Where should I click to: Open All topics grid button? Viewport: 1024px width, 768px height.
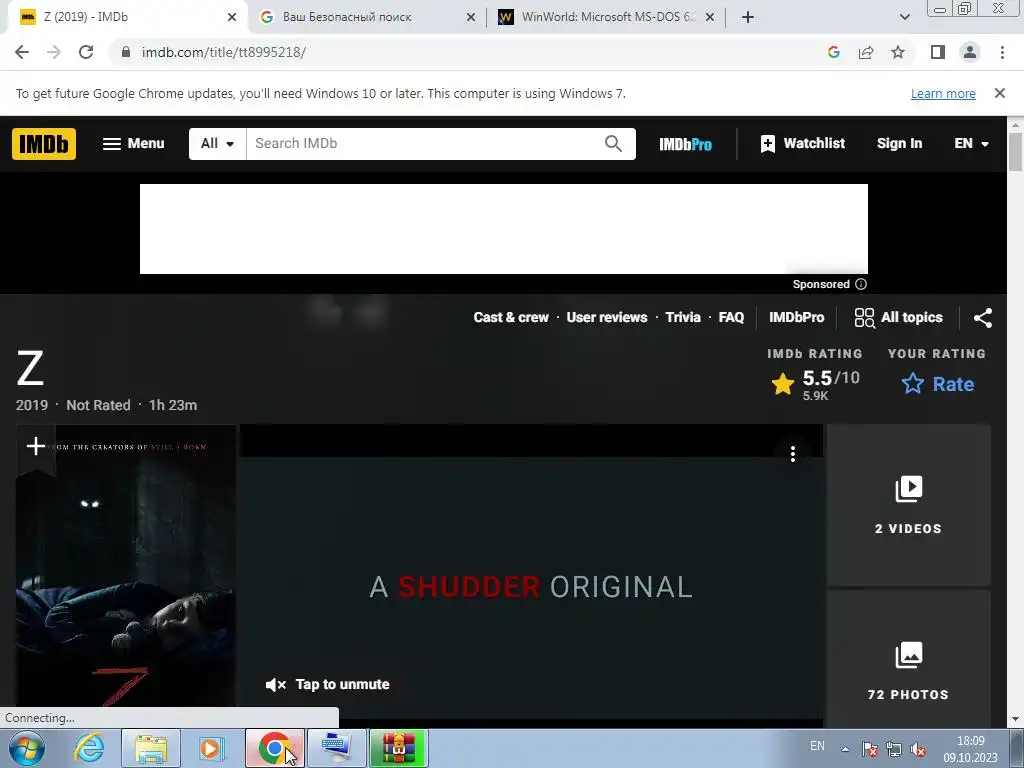coord(898,317)
